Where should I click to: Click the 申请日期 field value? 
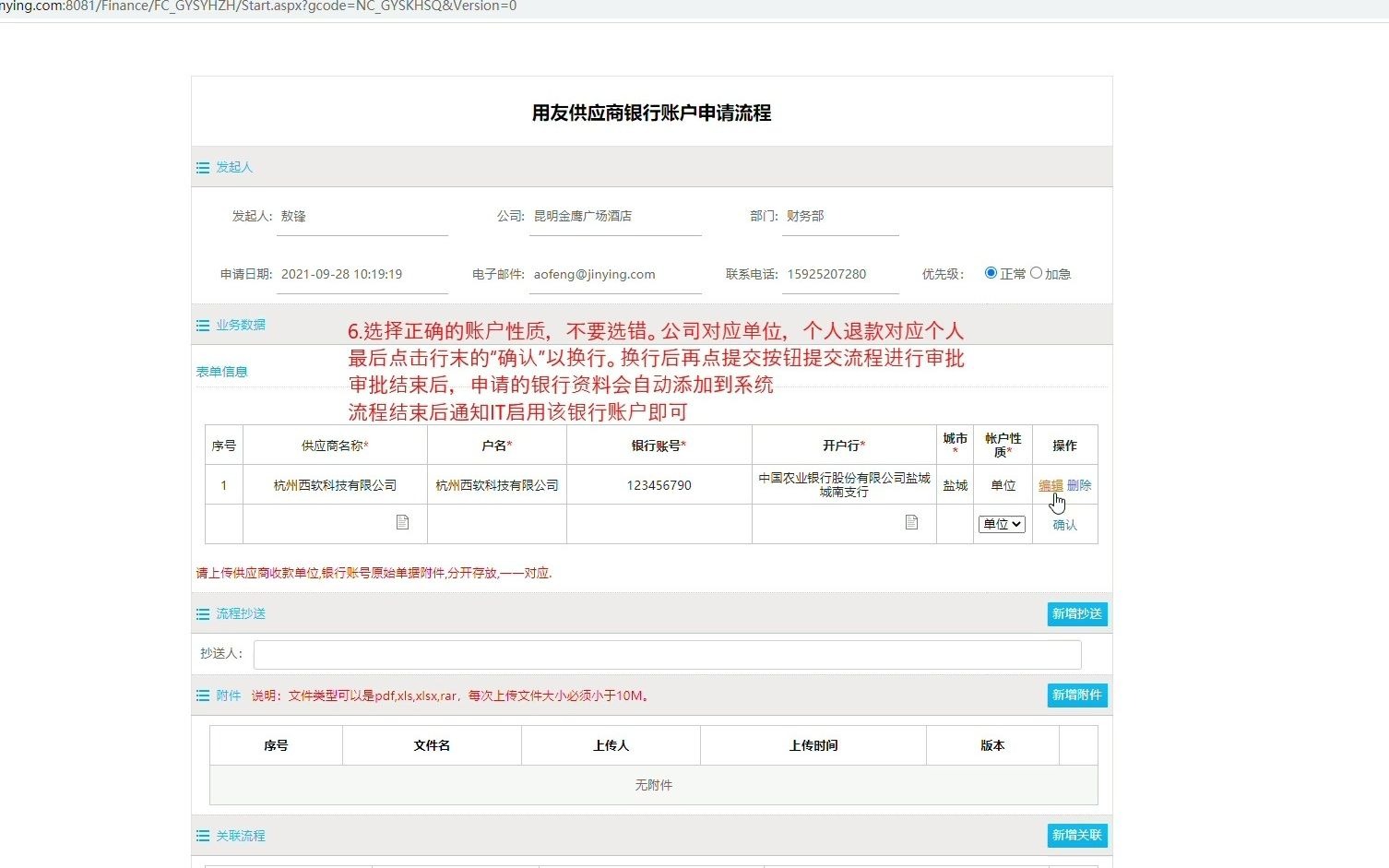coord(362,275)
